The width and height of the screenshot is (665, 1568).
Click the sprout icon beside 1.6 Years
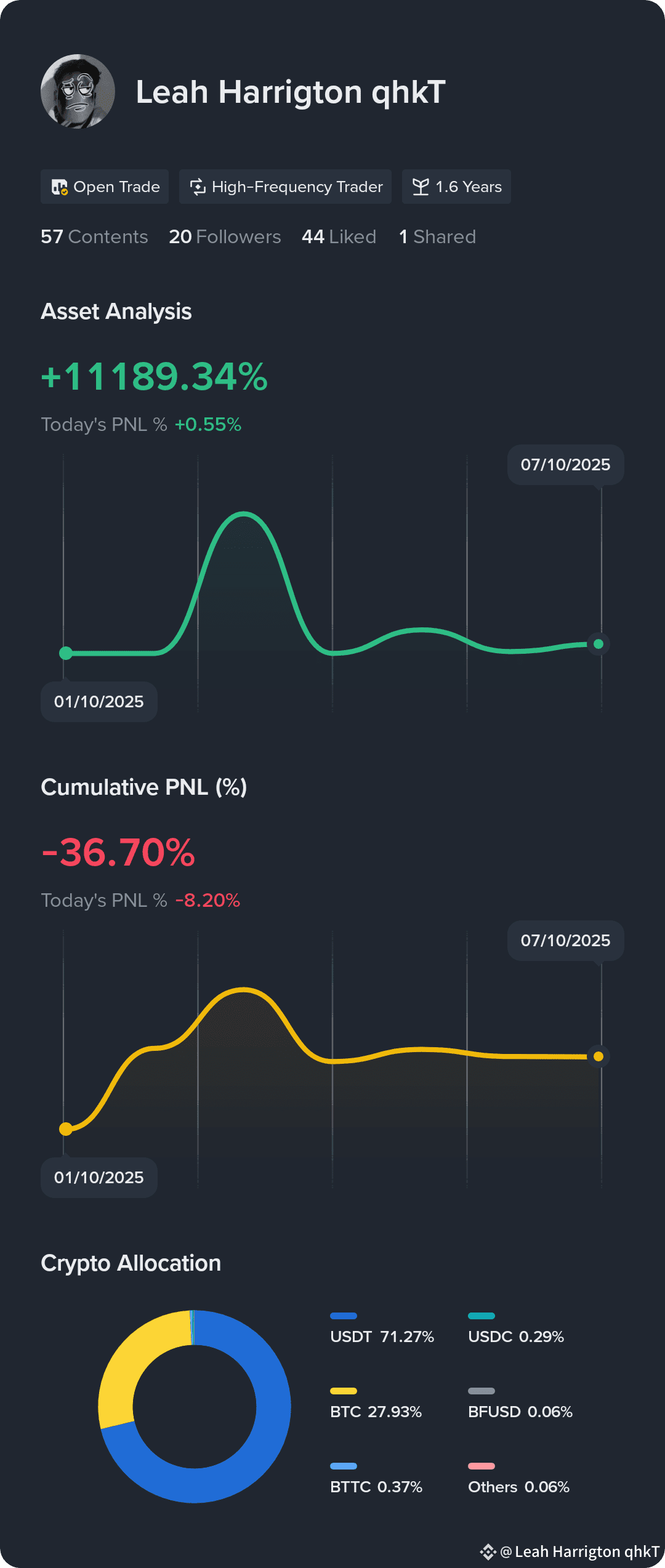click(x=421, y=187)
